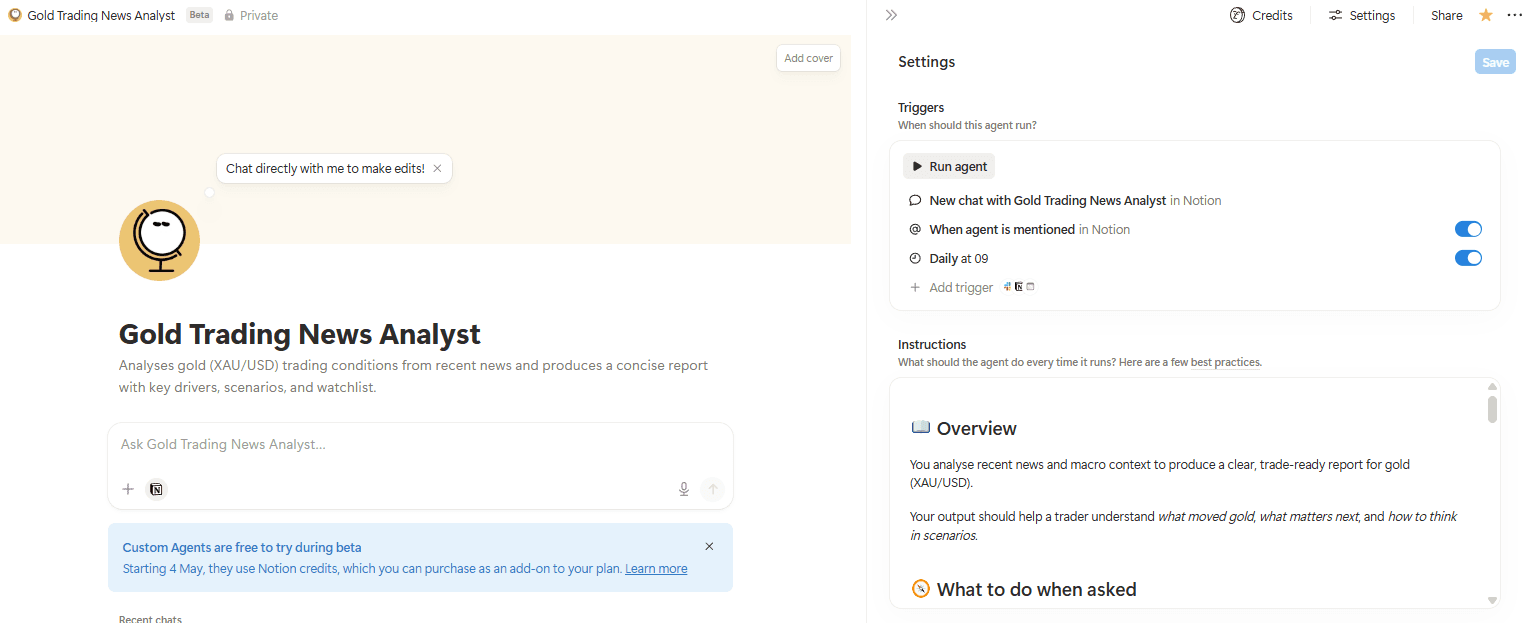Click Add trigger
Image resolution: width=1522 pixels, height=623 pixels.
click(x=951, y=287)
